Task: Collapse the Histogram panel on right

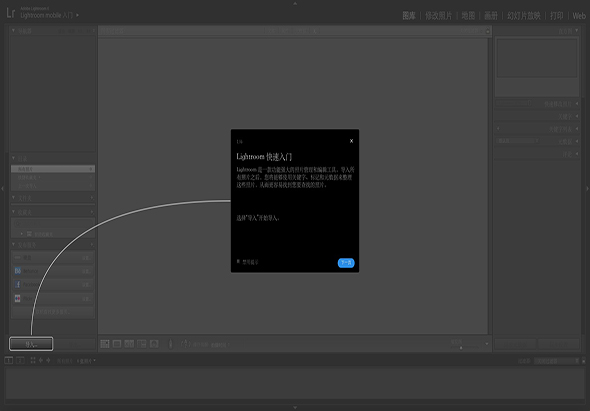Action: coord(577,30)
